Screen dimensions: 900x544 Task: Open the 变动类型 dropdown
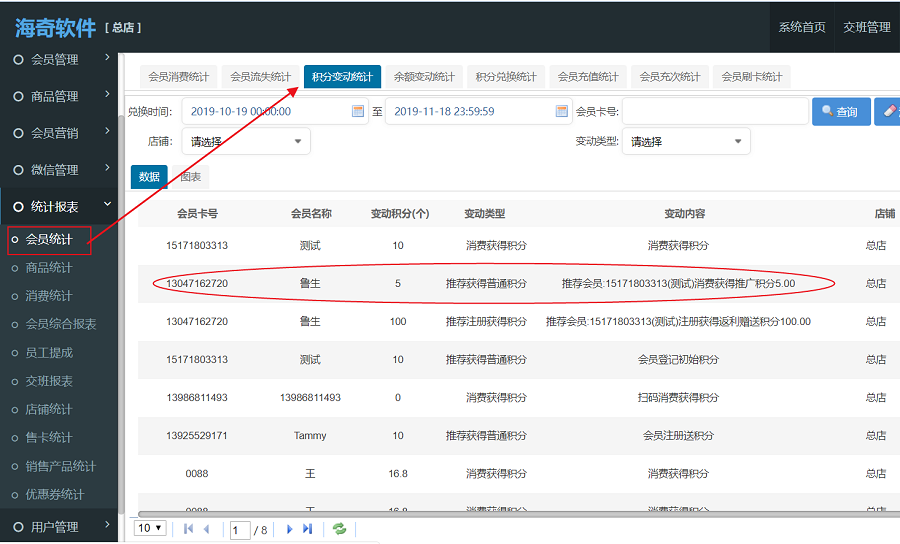685,142
